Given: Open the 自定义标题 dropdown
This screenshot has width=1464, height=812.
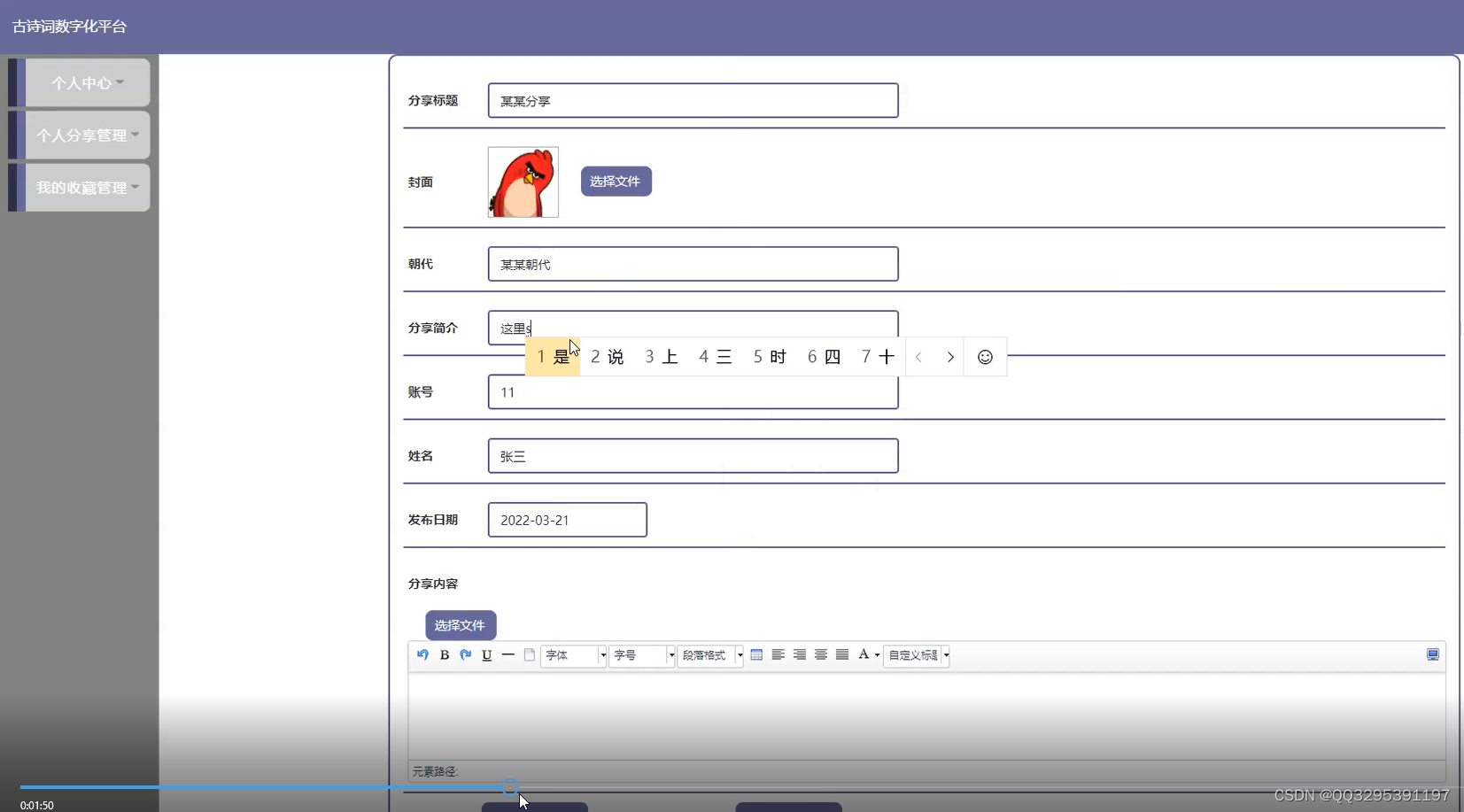Looking at the screenshot, I should (x=917, y=655).
